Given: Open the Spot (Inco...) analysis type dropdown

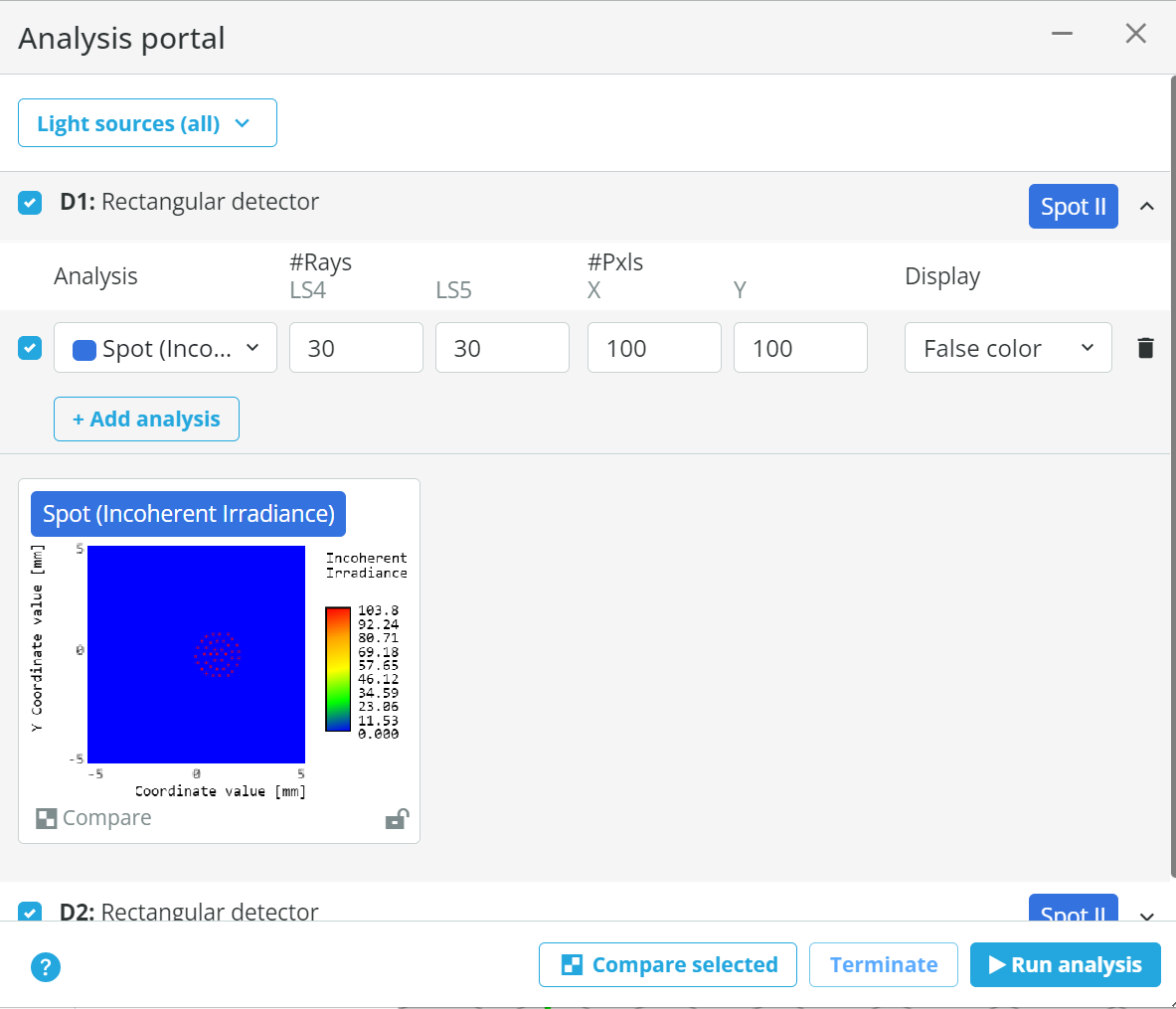Looking at the screenshot, I should (x=166, y=348).
